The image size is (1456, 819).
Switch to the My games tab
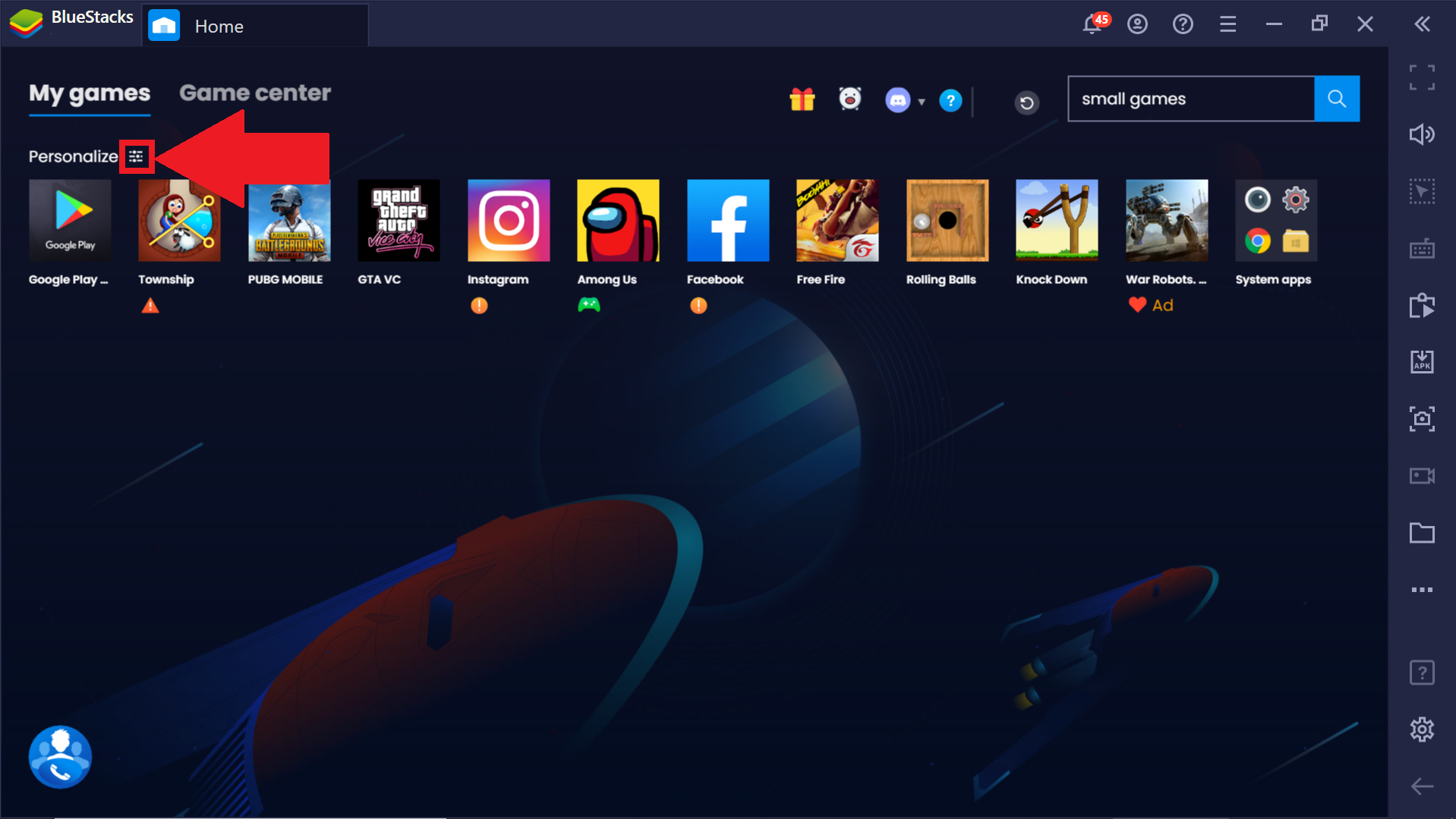(x=90, y=93)
